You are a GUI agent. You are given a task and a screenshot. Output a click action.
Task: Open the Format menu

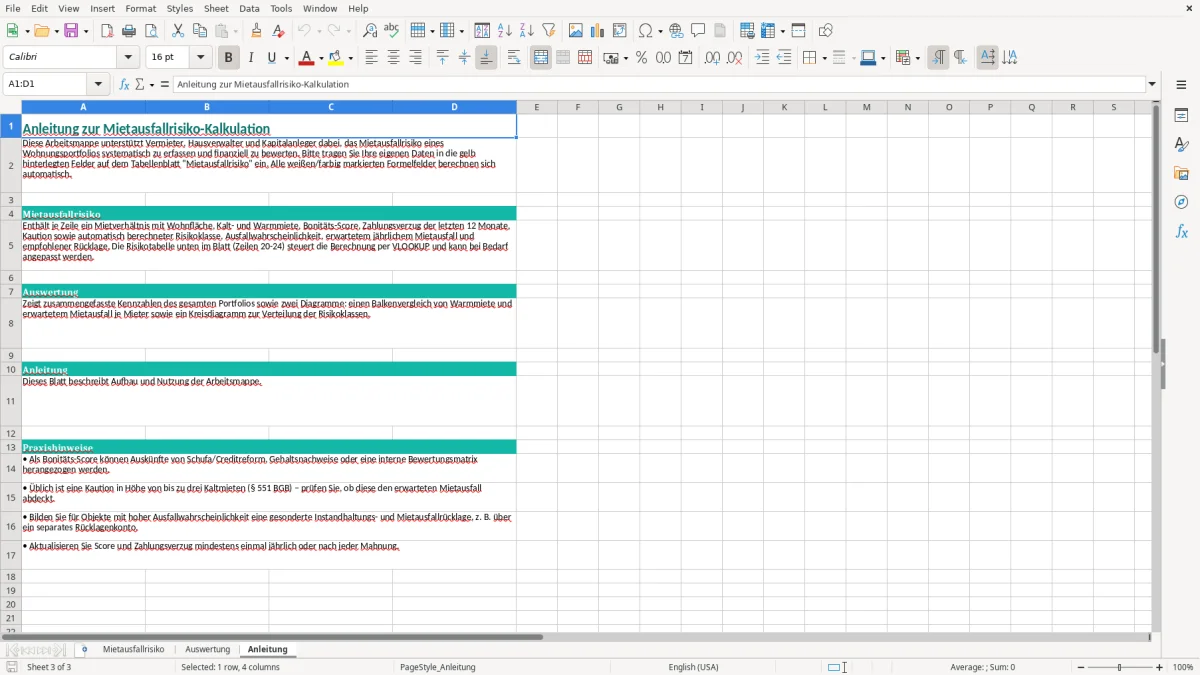tap(140, 8)
